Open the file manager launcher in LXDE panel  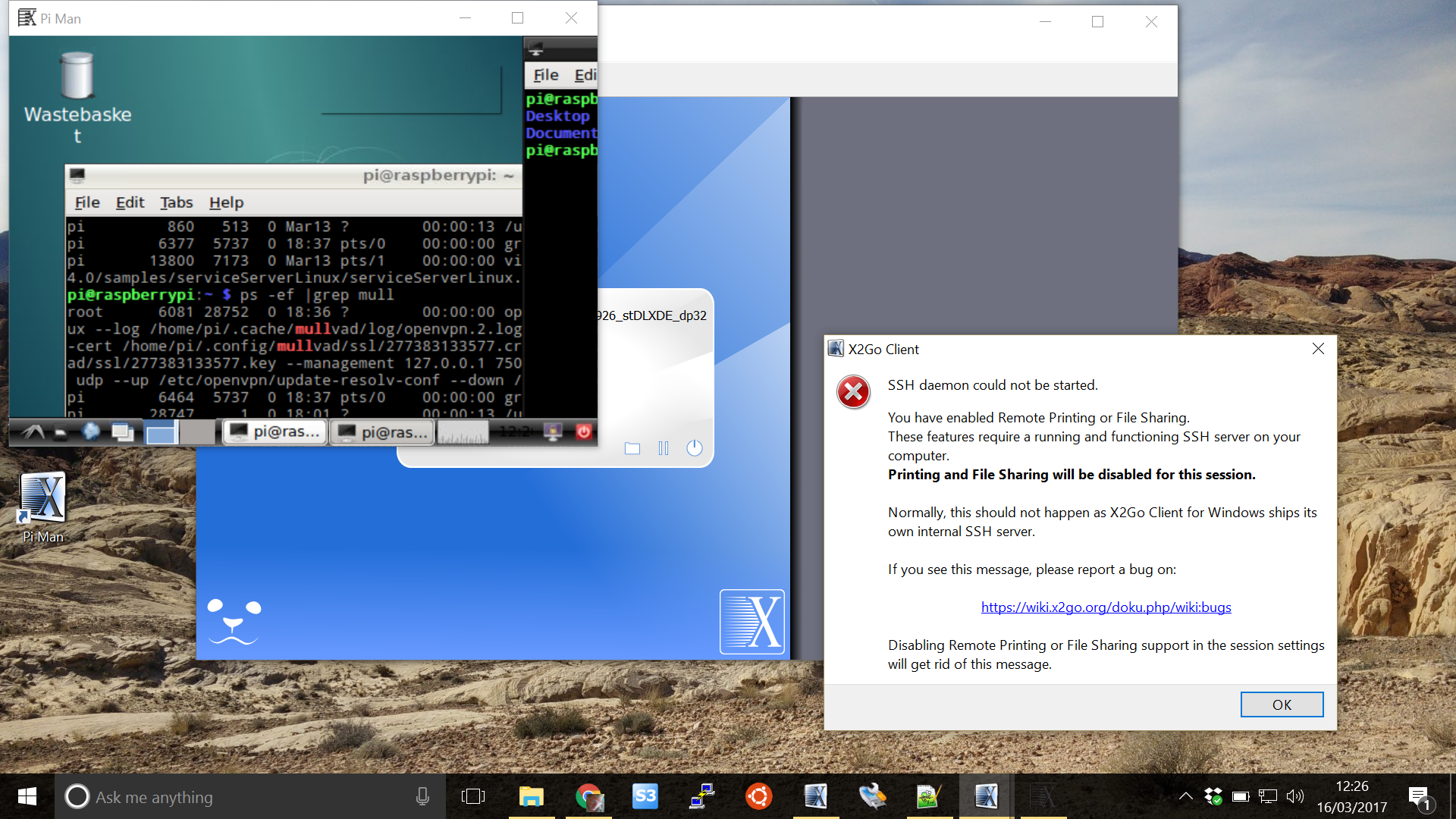coord(61,432)
